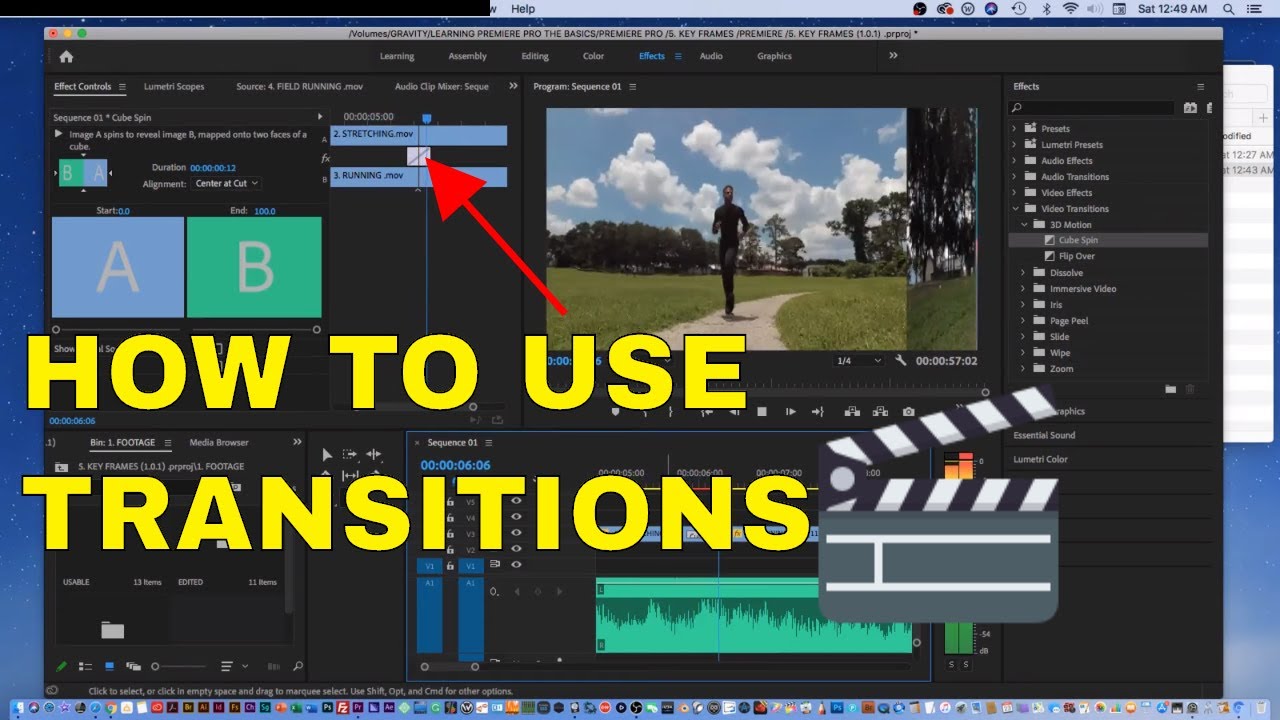Toggle V1 track visibility eye
This screenshot has height=720, width=1280.
tap(517, 565)
